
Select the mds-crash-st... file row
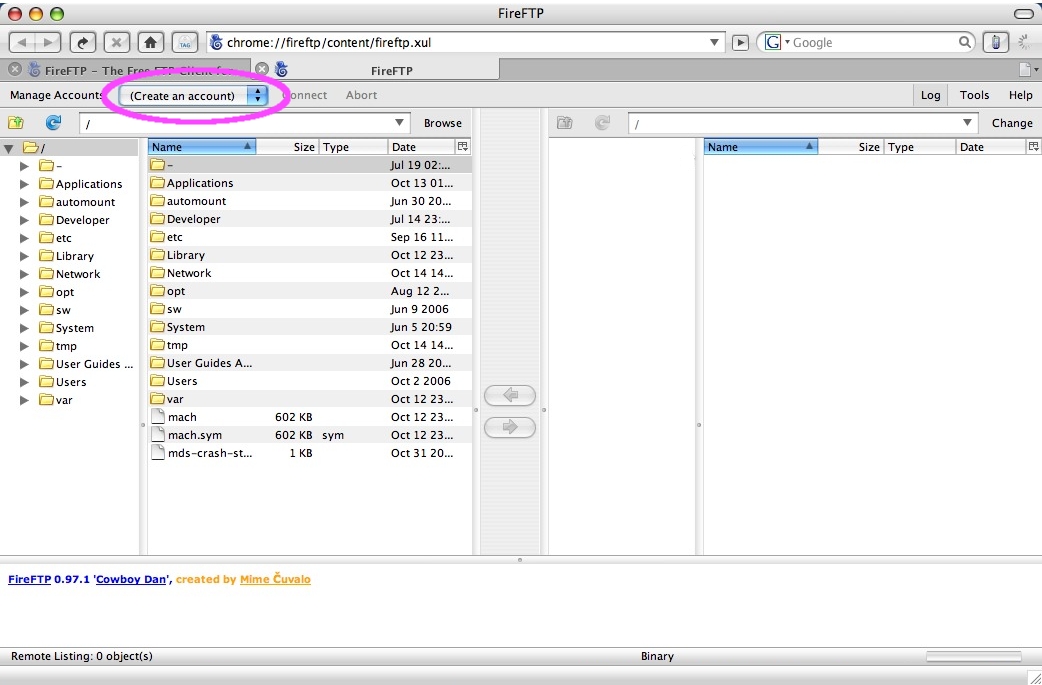click(x=310, y=453)
